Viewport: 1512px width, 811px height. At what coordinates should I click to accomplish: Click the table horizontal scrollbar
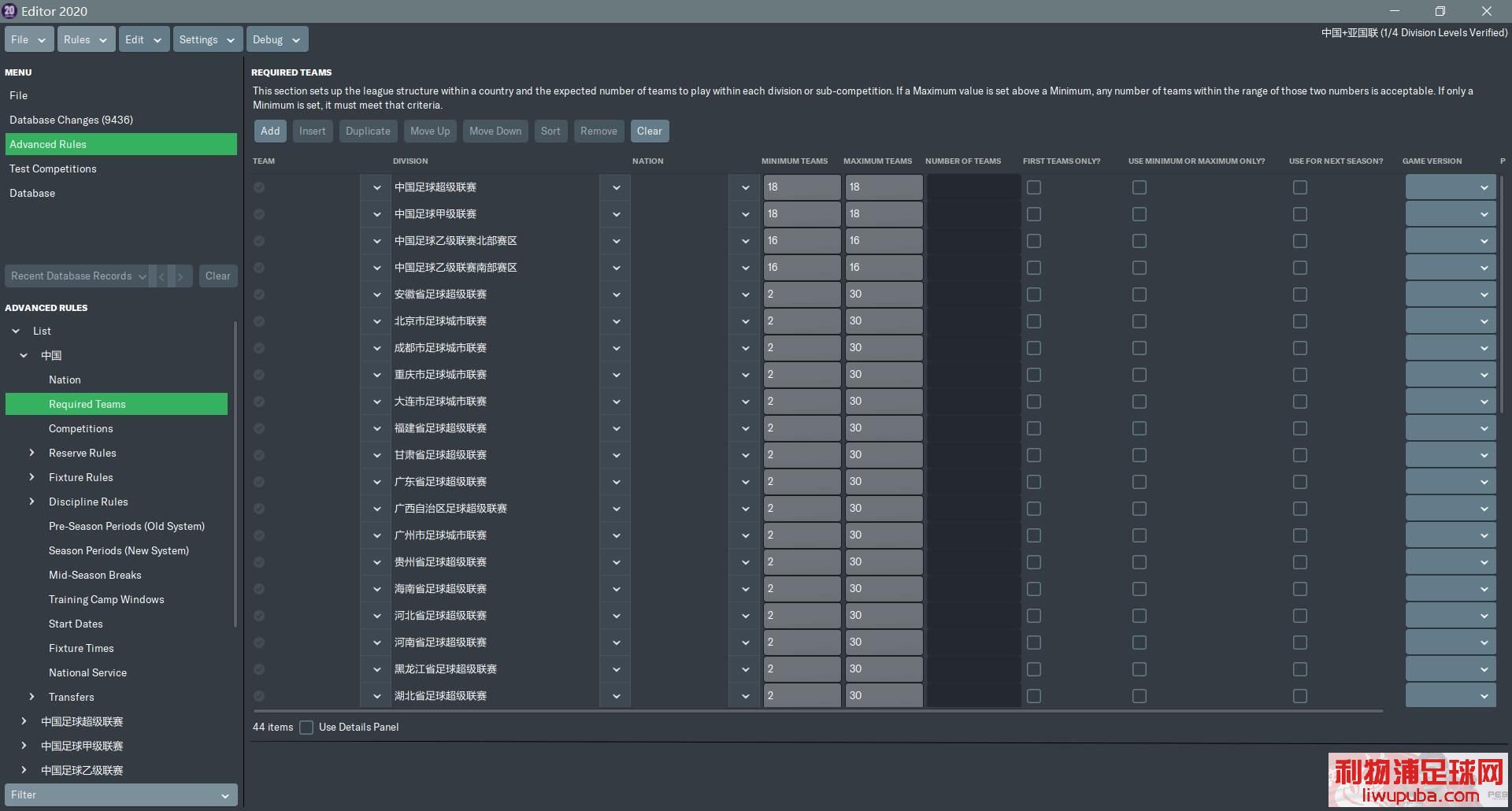(x=817, y=711)
